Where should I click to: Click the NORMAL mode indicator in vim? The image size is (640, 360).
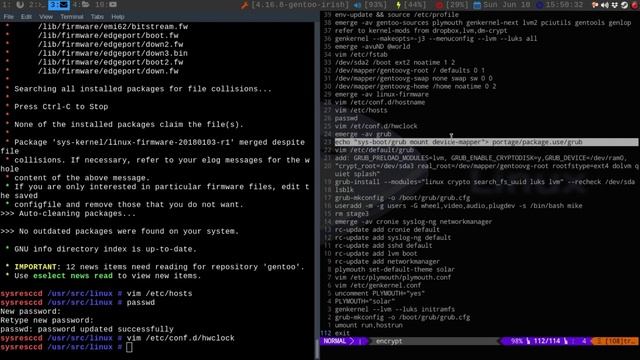click(335, 341)
